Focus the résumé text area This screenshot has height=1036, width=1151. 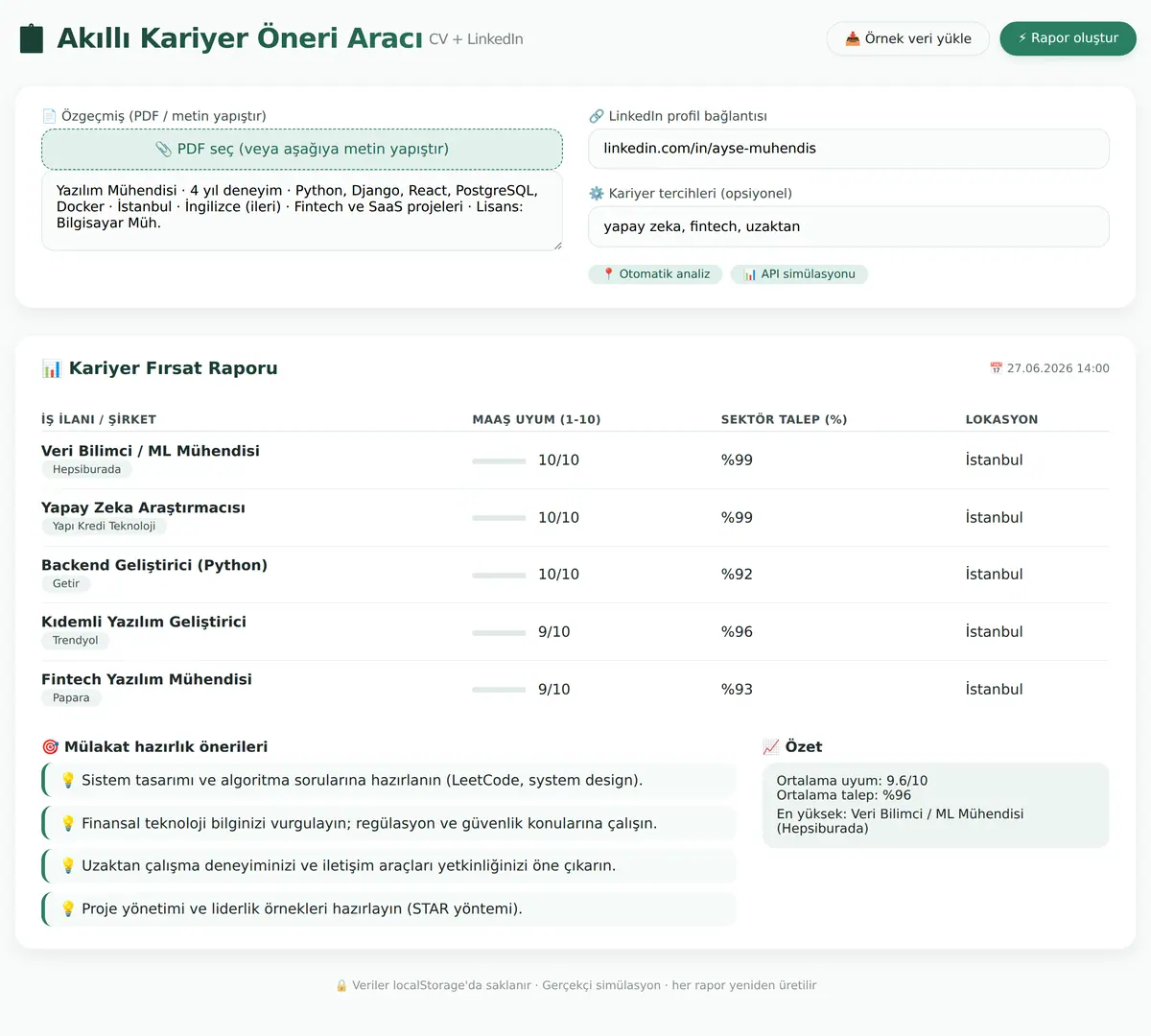(302, 212)
